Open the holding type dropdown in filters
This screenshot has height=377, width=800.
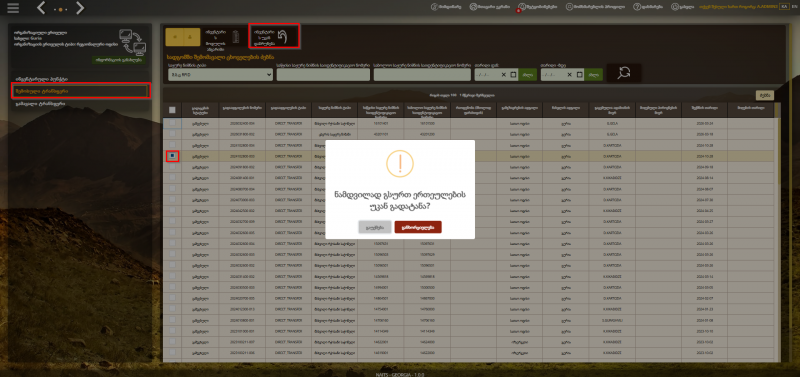(x=220, y=75)
